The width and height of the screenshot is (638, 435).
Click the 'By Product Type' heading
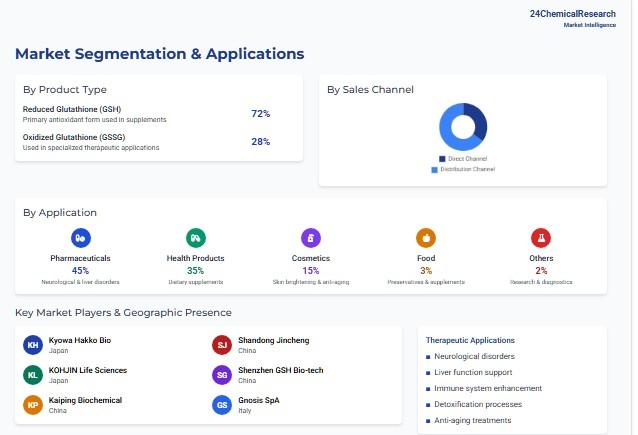click(x=65, y=90)
